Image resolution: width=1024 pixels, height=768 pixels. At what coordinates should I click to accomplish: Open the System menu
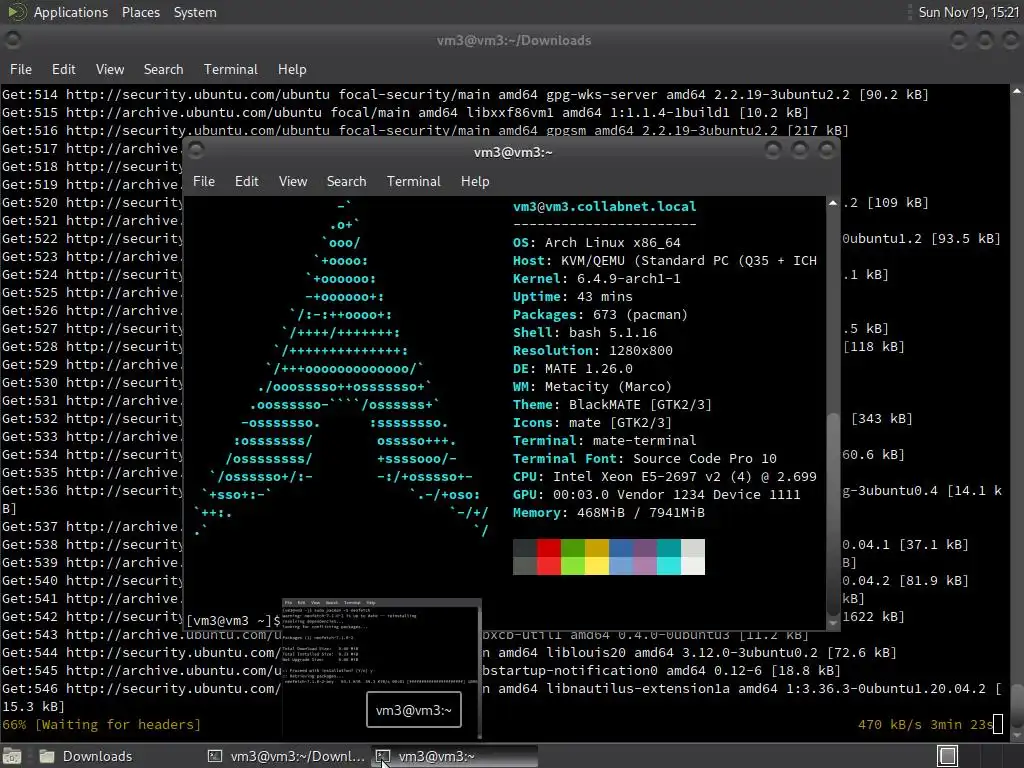[x=195, y=12]
